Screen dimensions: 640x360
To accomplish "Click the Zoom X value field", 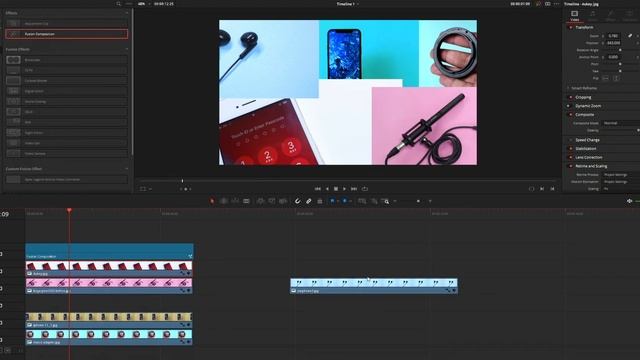I will click(613, 36).
